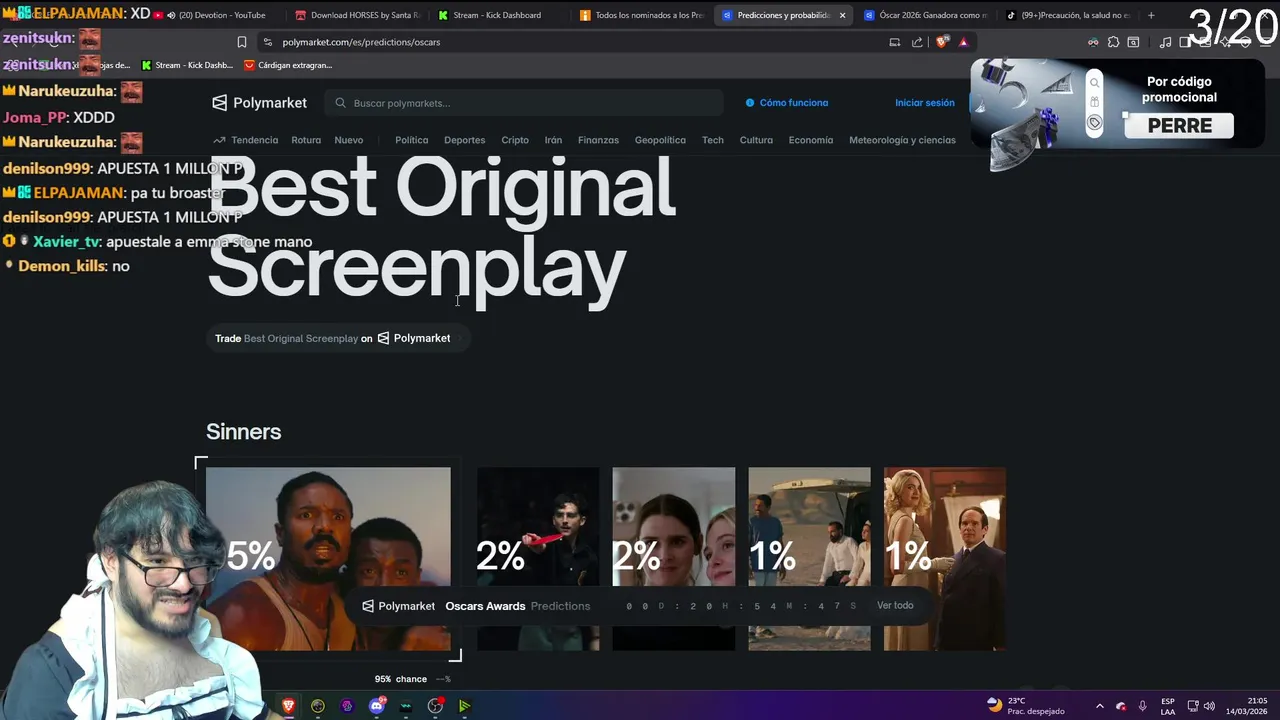Open the Finanzas category

(598, 140)
